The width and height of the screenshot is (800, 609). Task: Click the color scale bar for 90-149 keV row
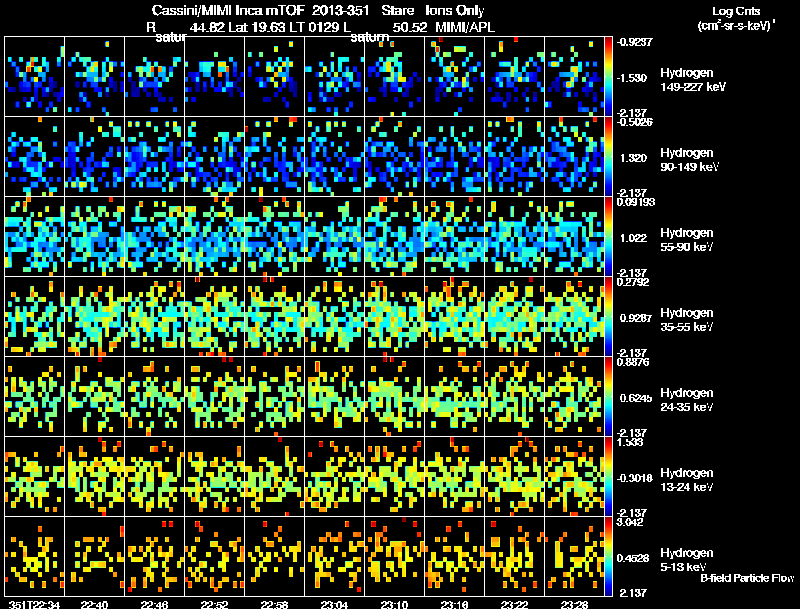(608, 157)
